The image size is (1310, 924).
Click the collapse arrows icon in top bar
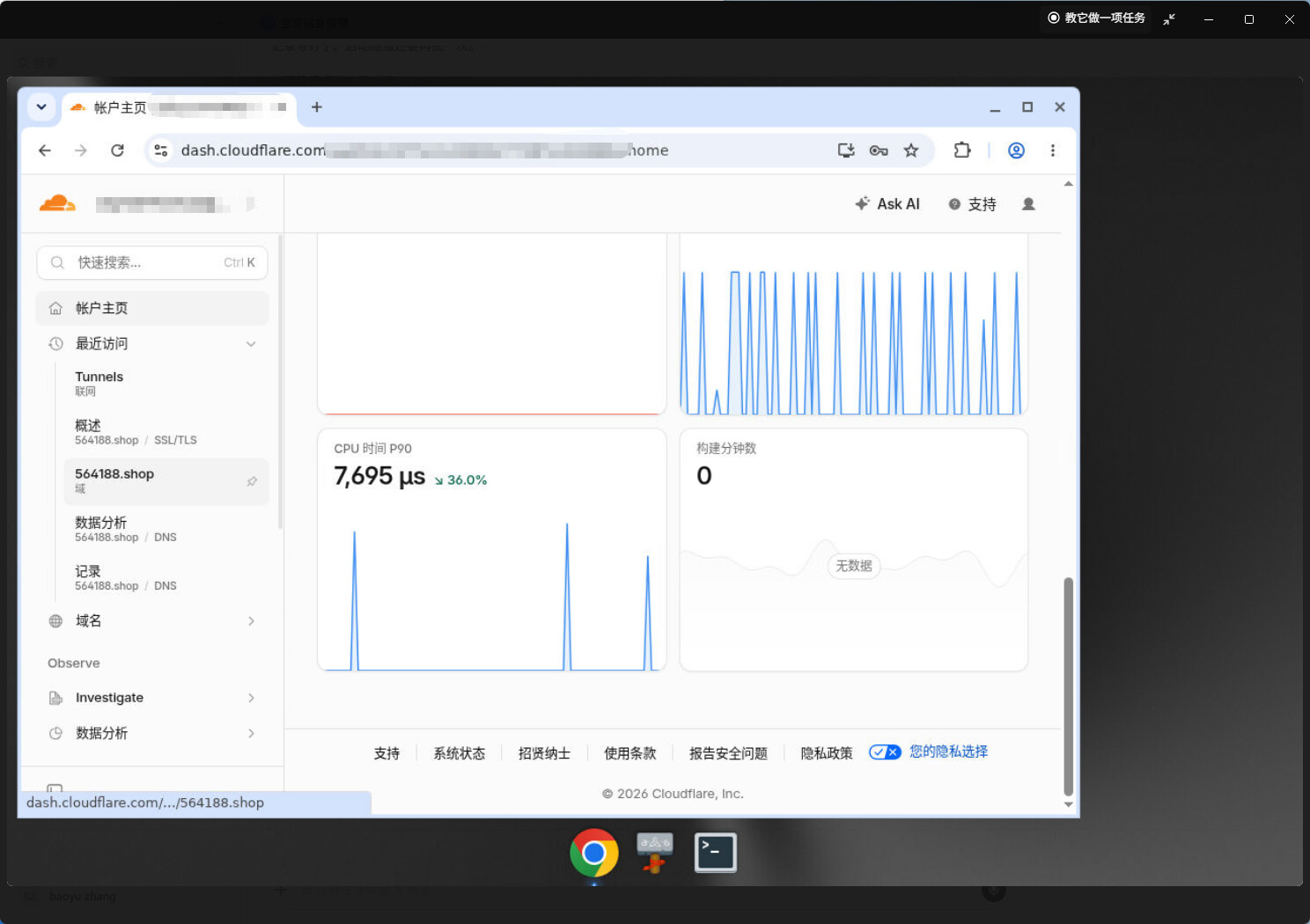pos(1169,18)
